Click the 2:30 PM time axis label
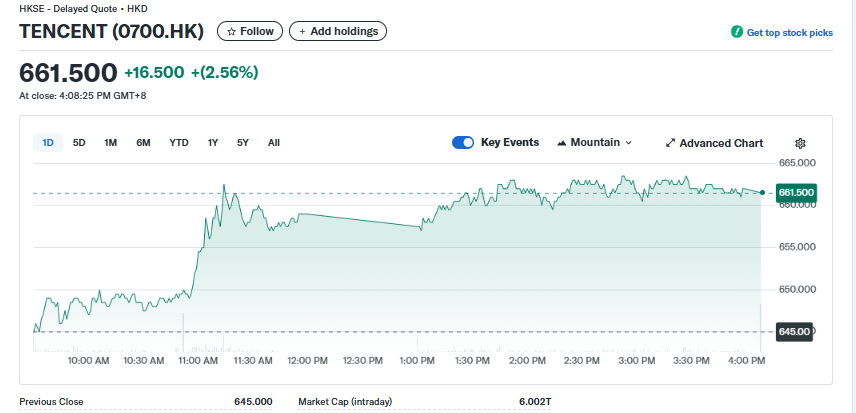 point(582,361)
